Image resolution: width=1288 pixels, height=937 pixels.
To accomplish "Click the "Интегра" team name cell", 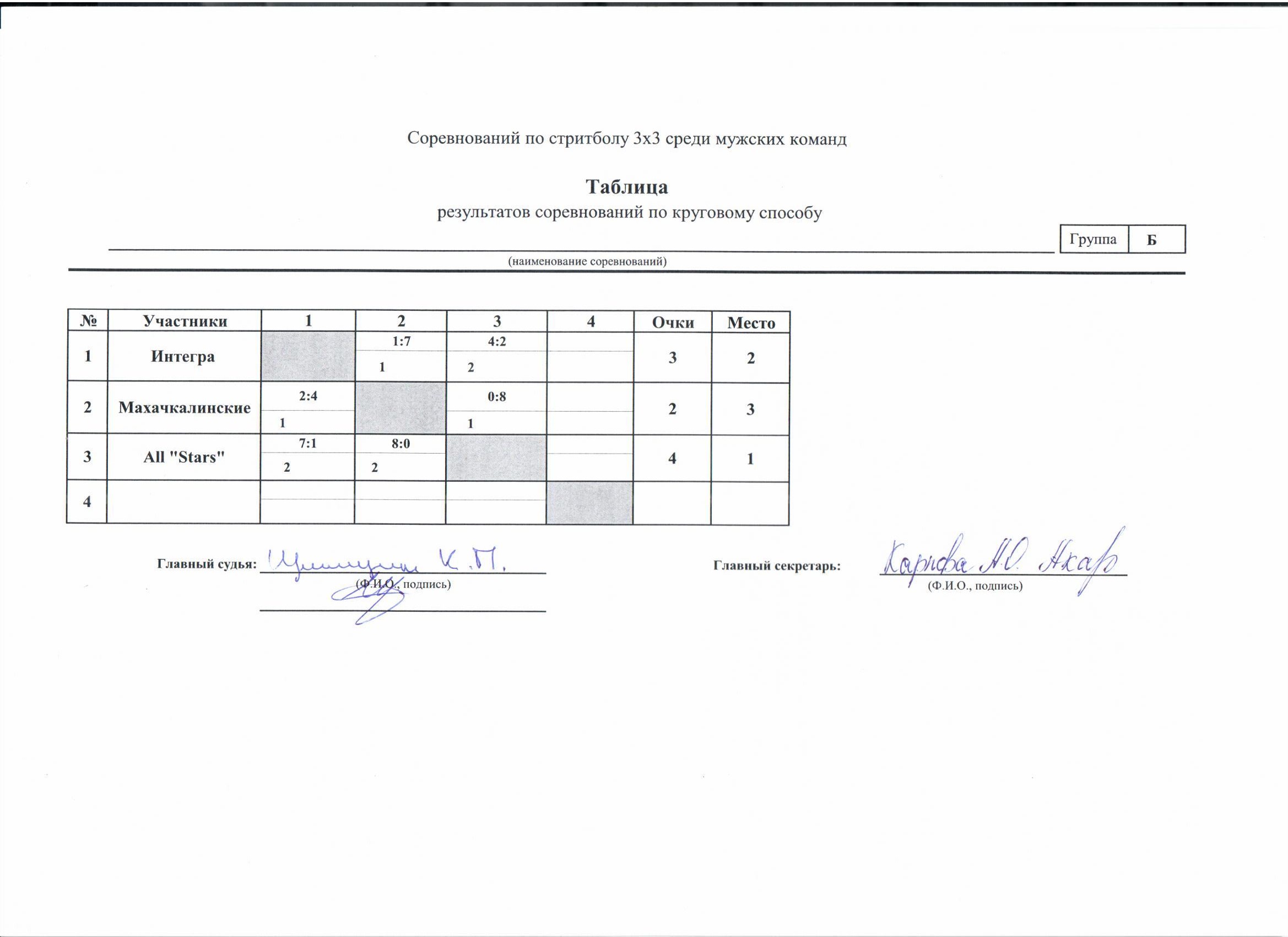I will click(183, 356).
